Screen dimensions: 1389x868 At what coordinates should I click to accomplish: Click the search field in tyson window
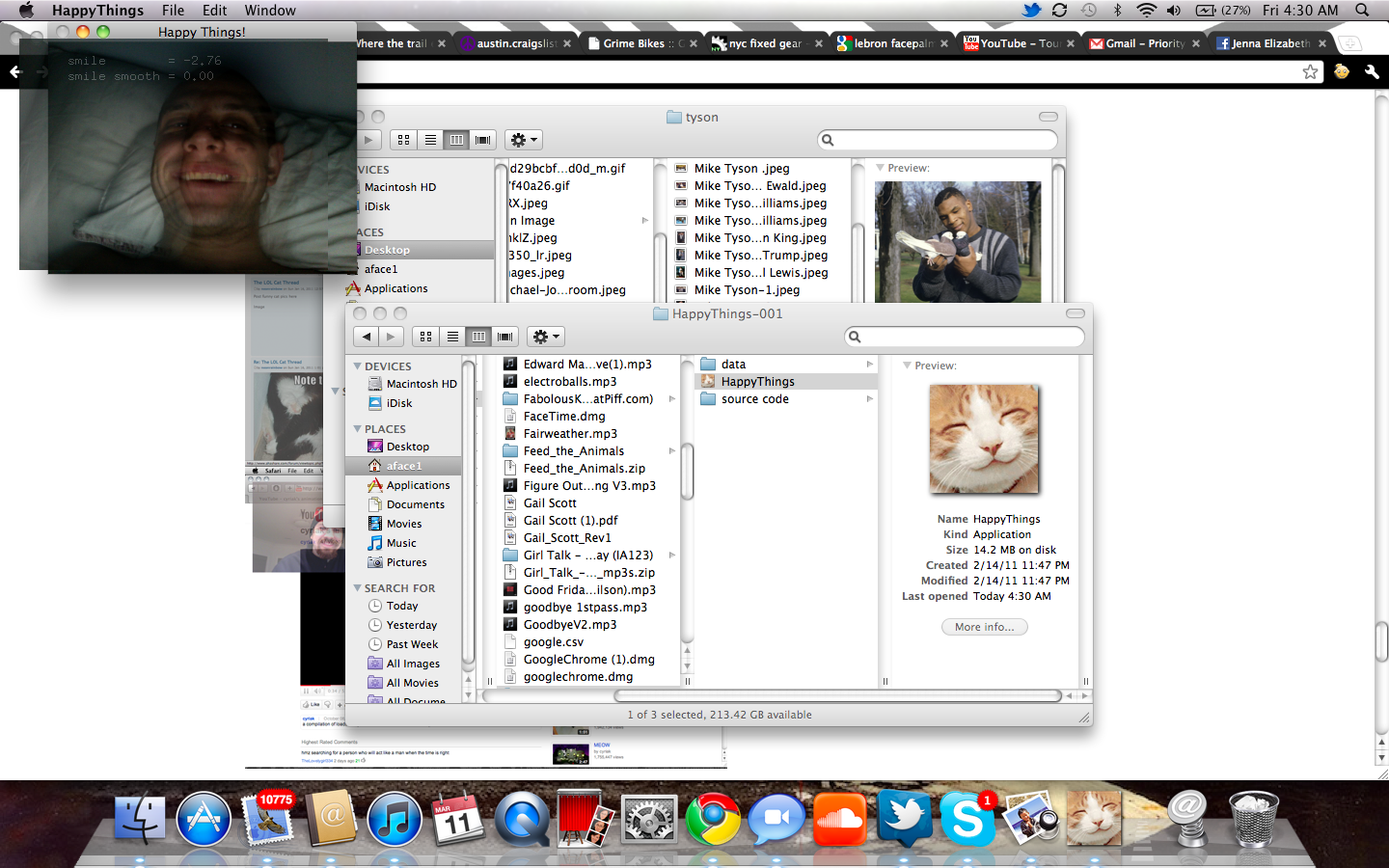coord(938,140)
